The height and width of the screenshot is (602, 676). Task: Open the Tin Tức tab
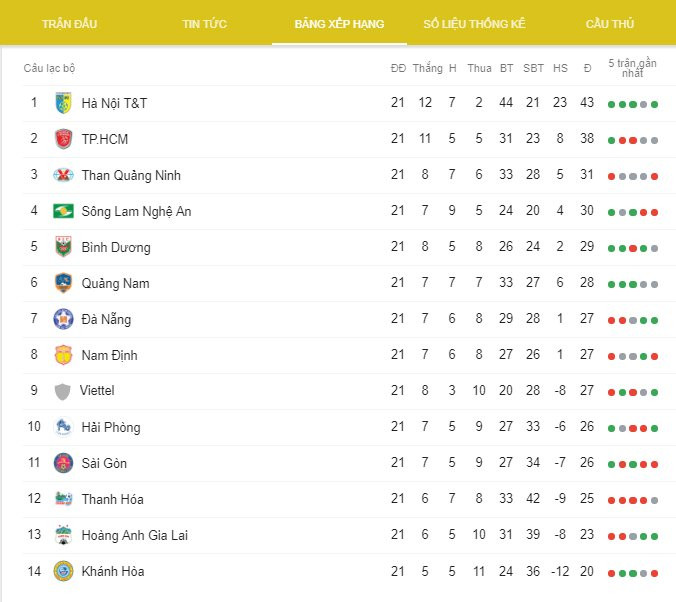(x=204, y=23)
